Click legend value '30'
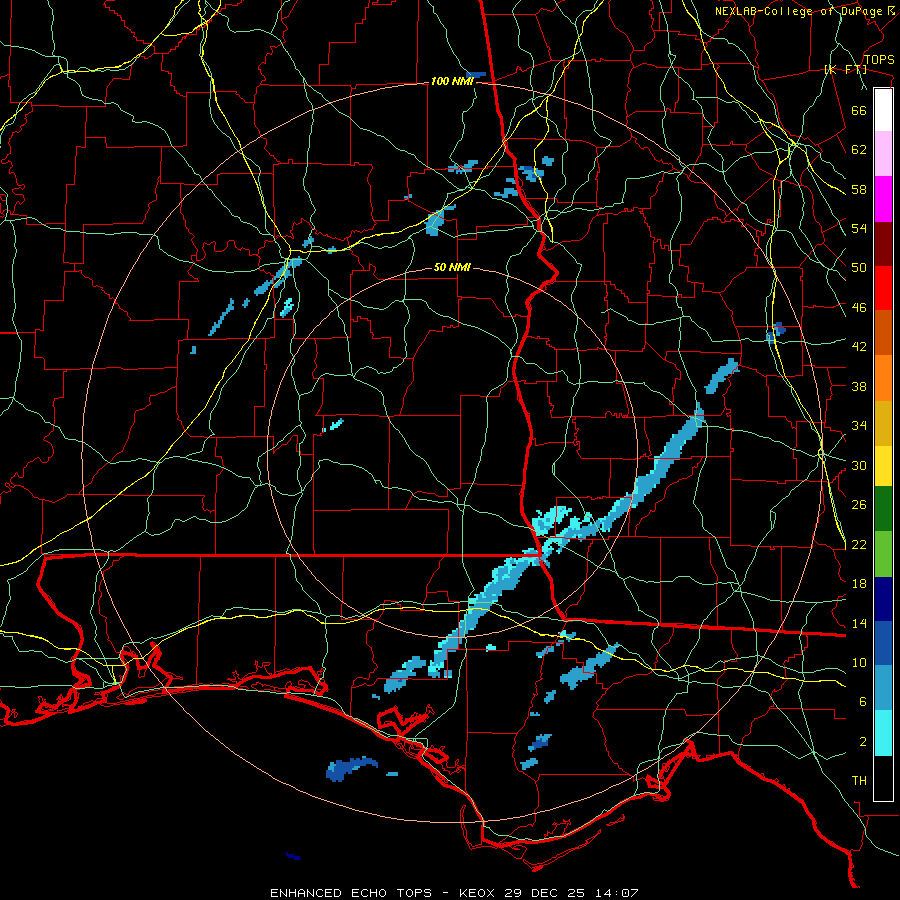 point(859,465)
